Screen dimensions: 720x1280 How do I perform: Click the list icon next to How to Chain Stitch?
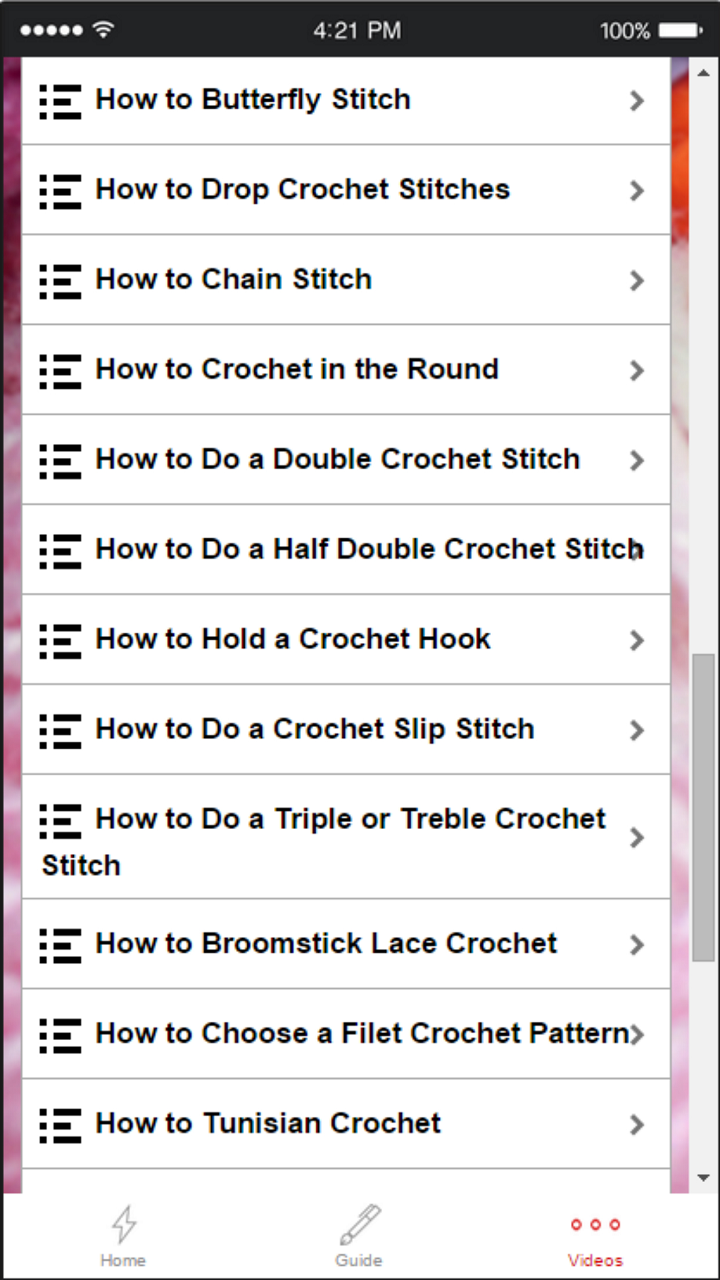click(x=59, y=280)
